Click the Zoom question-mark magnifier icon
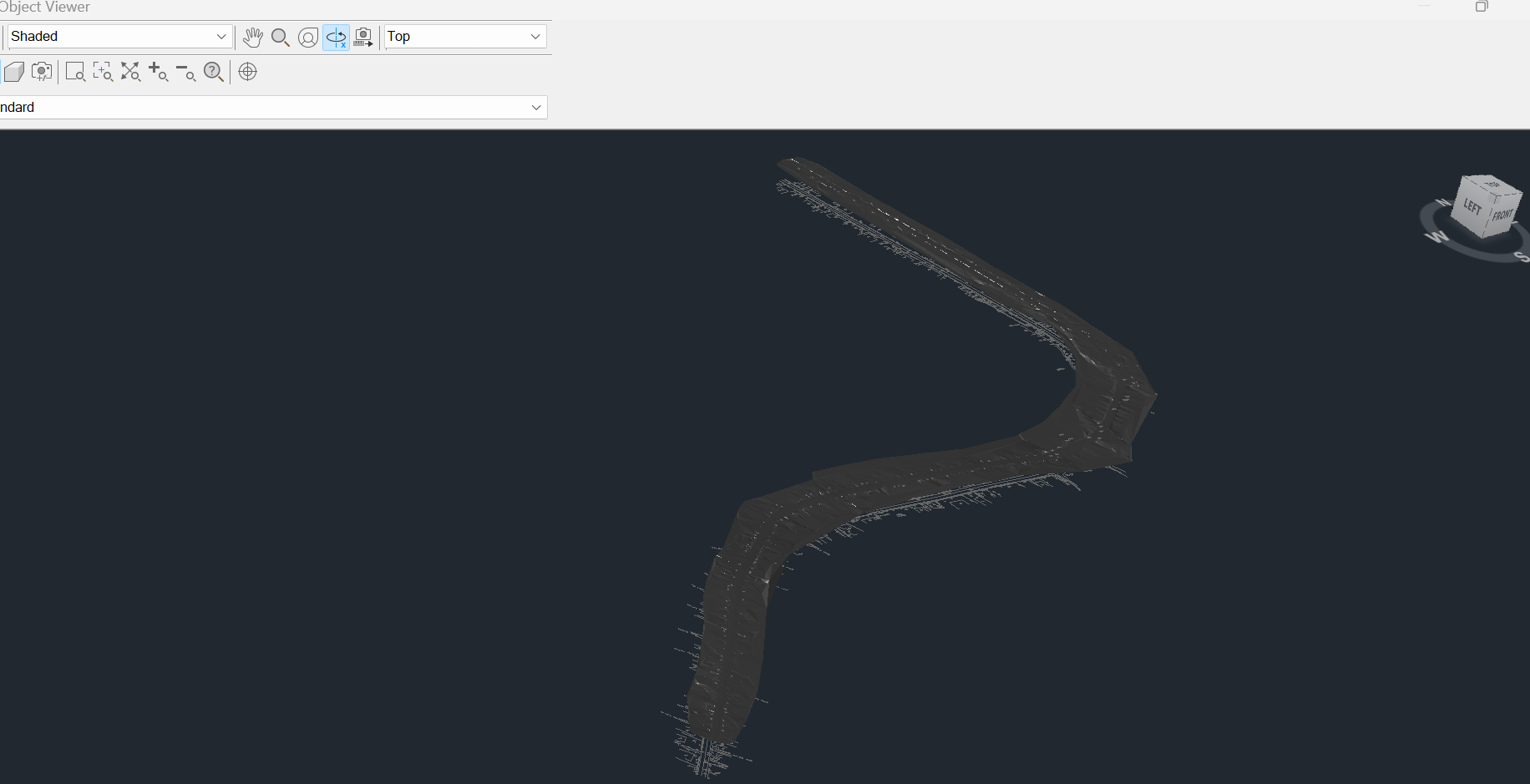This screenshot has width=1530, height=784. (x=214, y=72)
